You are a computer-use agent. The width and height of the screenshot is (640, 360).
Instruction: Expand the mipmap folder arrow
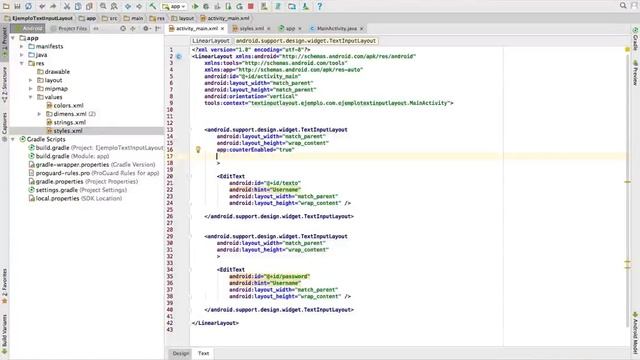pos(31,89)
